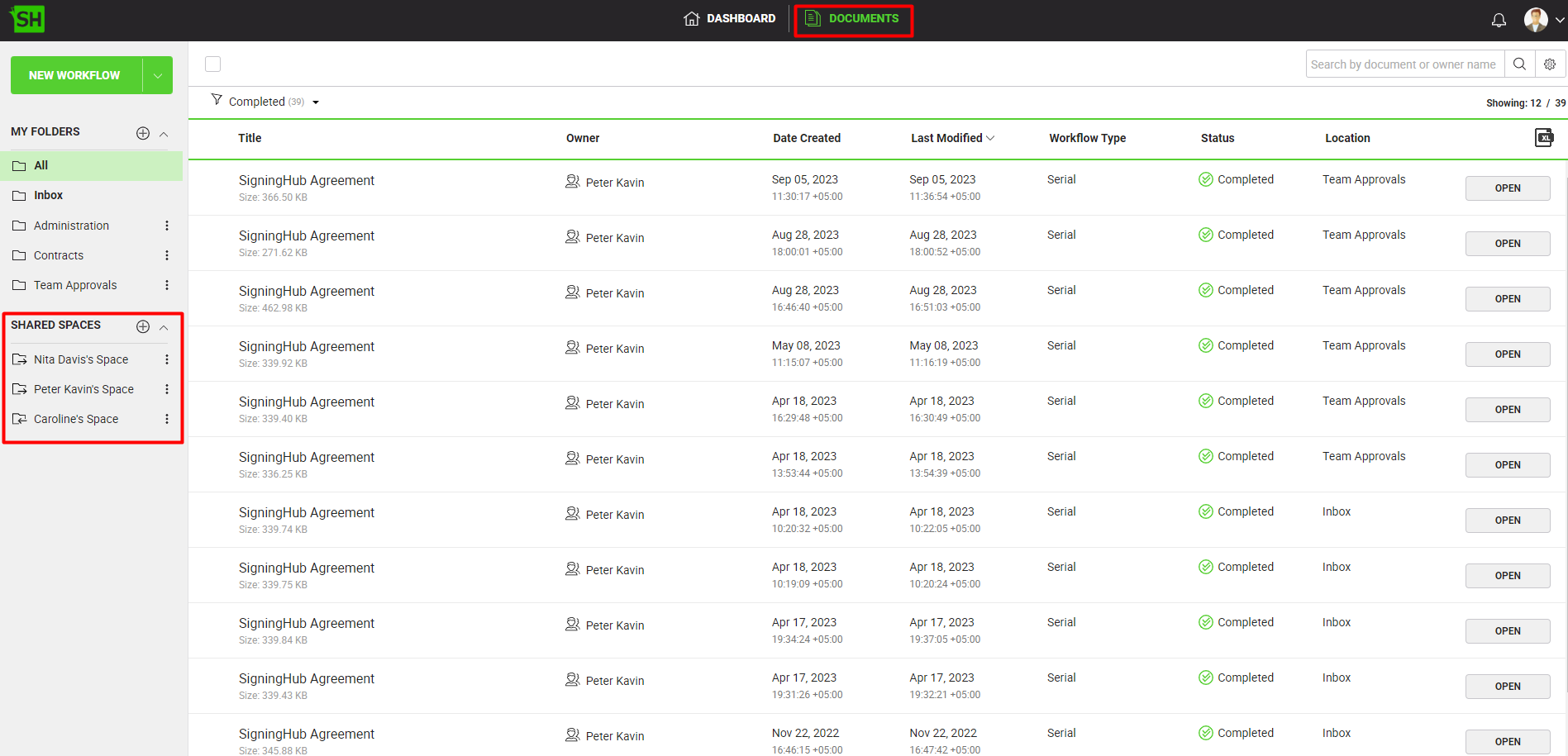
Task: Go to the Dashboard tab
Action: pos(730,18)
